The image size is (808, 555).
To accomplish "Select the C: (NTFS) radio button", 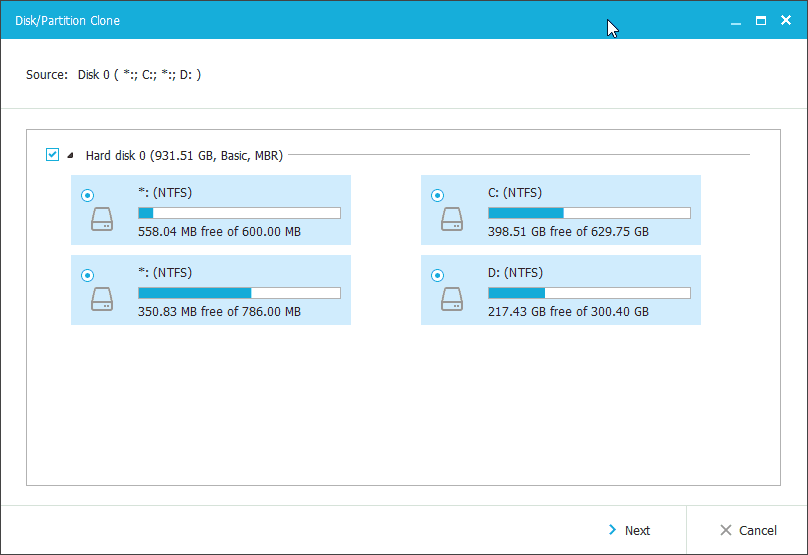I will click(x=437, y=196).
